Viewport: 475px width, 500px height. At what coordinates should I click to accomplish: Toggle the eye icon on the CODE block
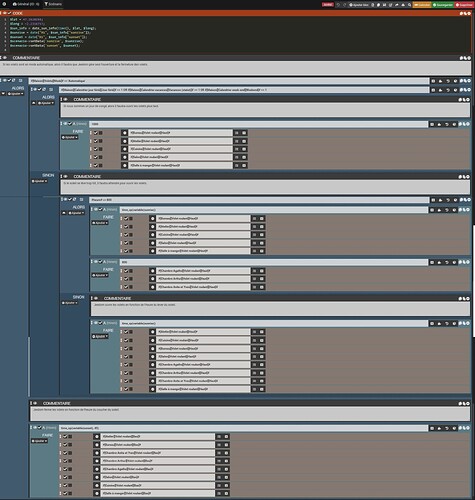5,13
